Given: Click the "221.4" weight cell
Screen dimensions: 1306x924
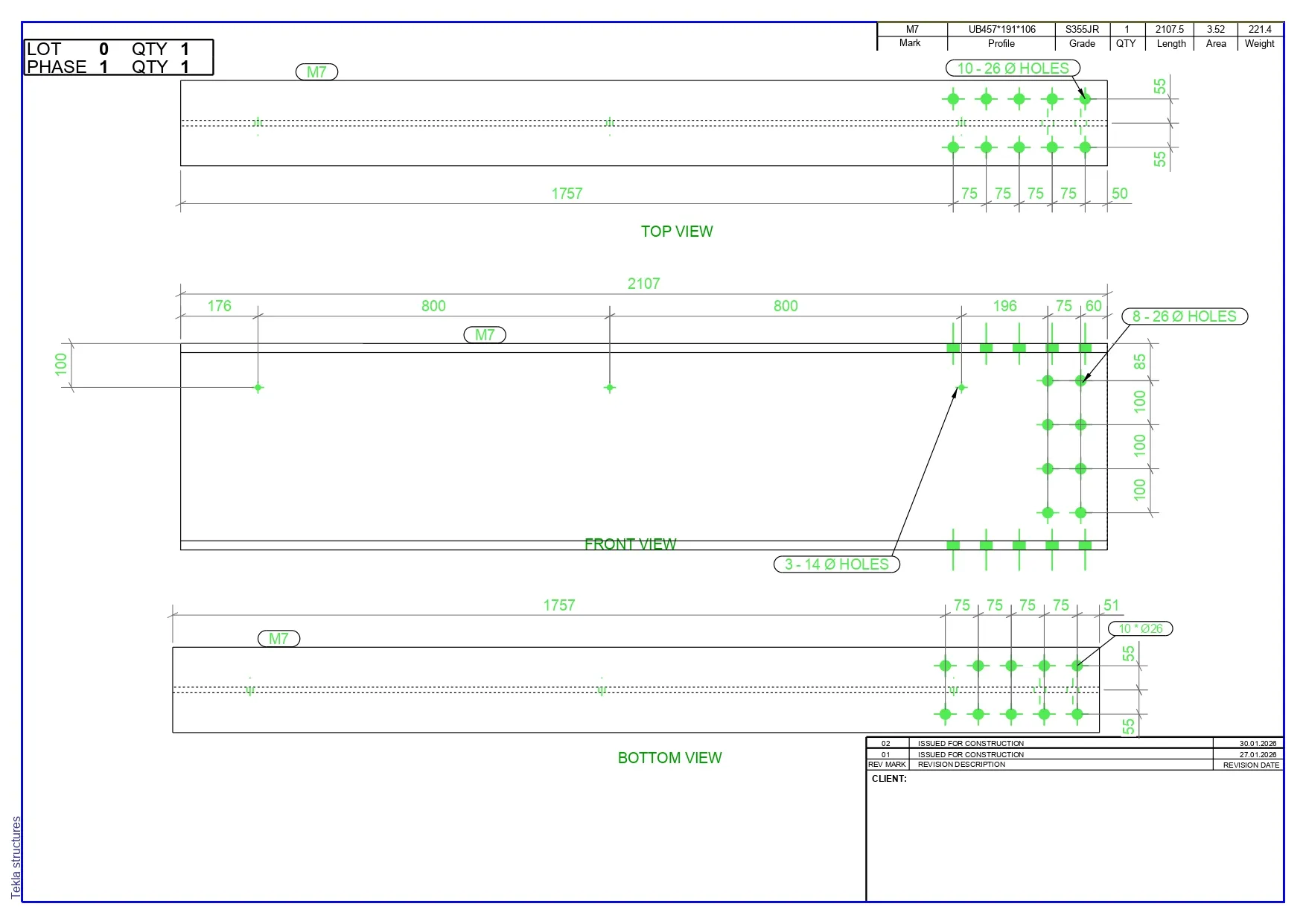Looking at the screenshot, I should tap(1260, 30).
